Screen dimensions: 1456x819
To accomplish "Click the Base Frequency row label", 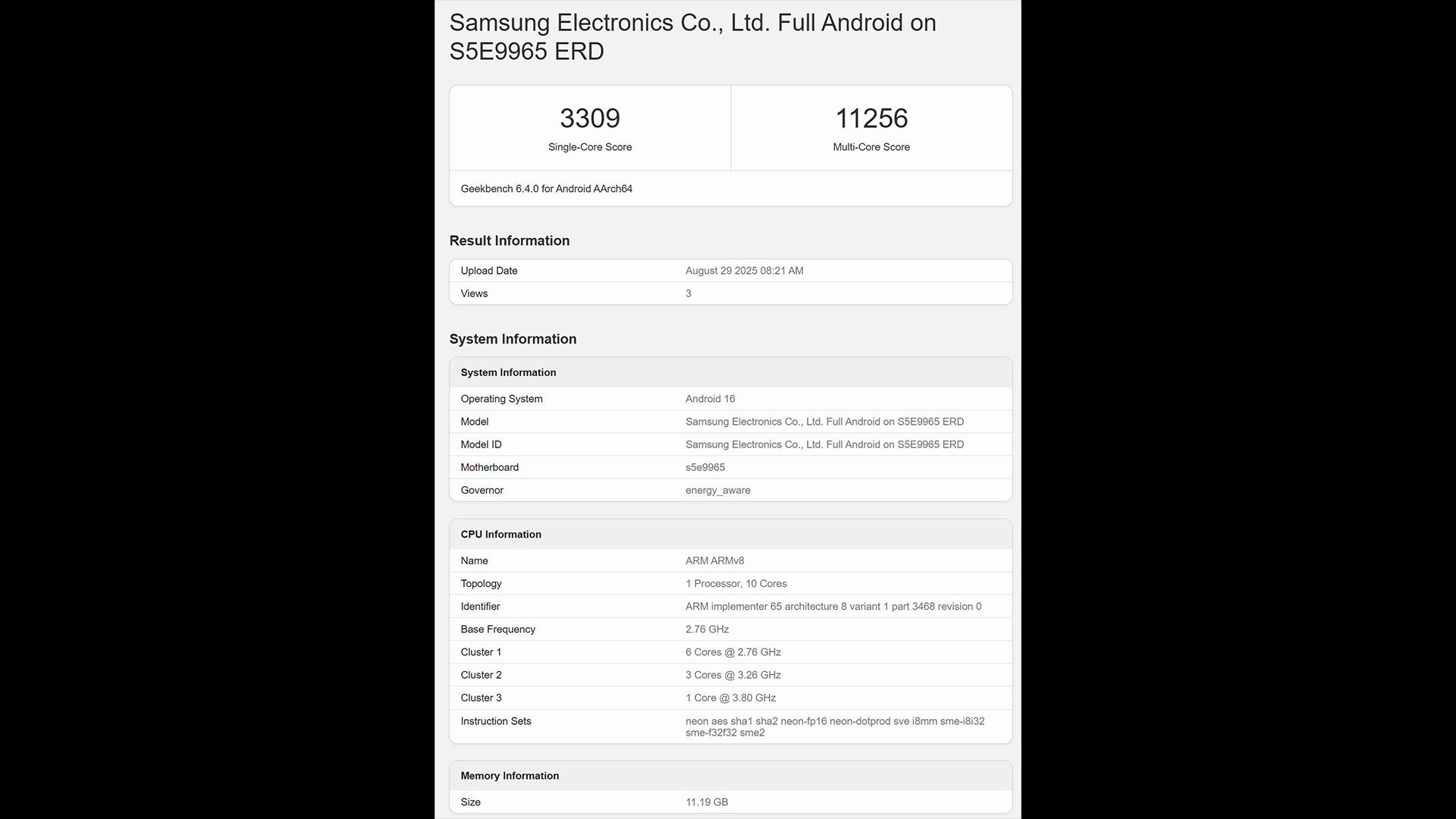I will 497,629.
